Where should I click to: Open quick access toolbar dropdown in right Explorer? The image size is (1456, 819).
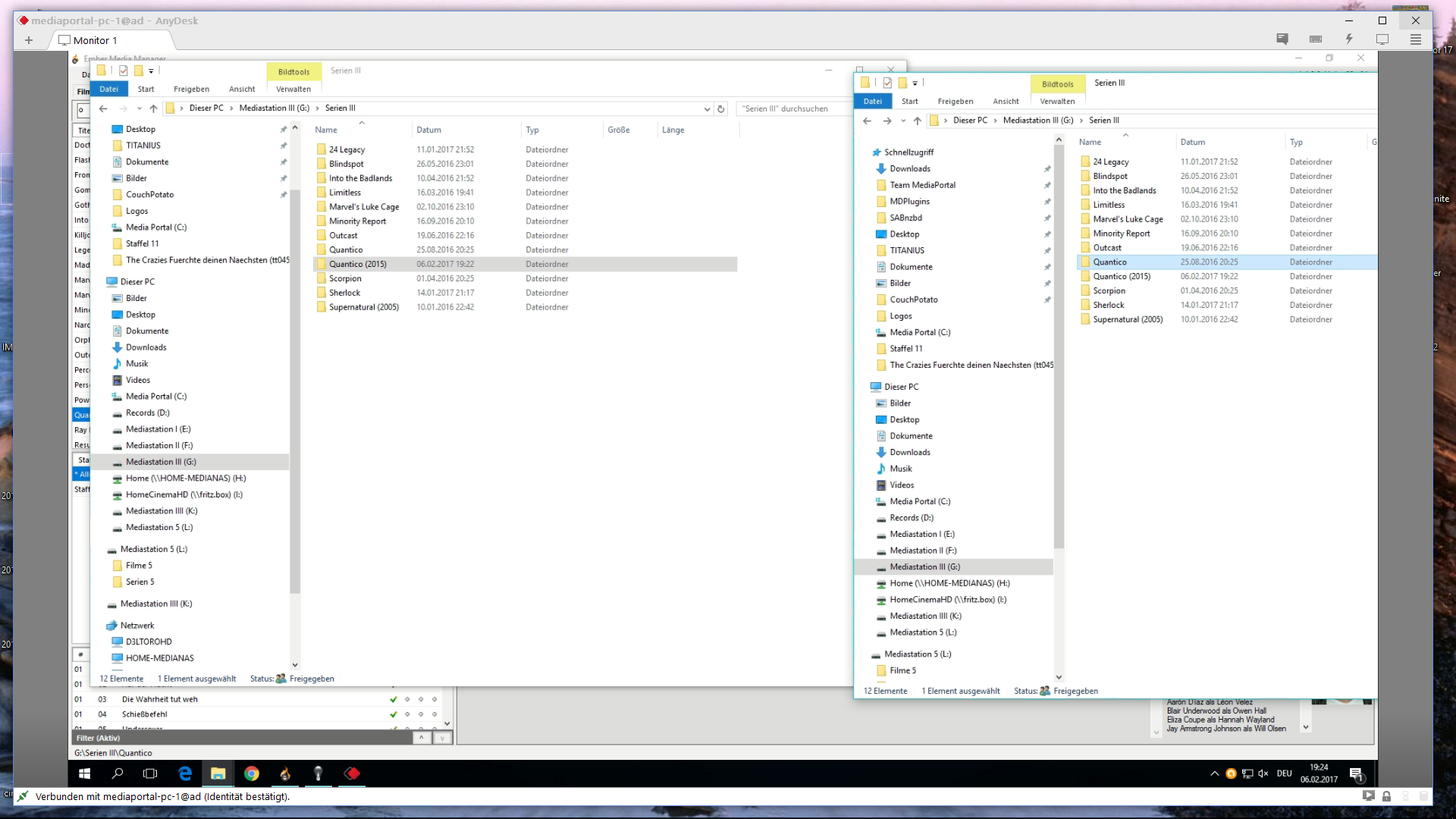pyautogui.click(x=915, y=83)
